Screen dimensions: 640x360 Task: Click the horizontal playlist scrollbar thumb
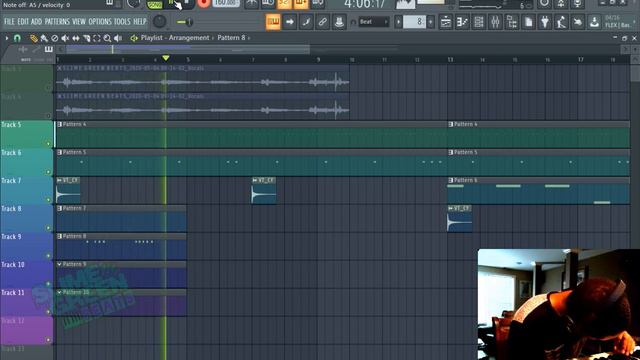[188, 50]
